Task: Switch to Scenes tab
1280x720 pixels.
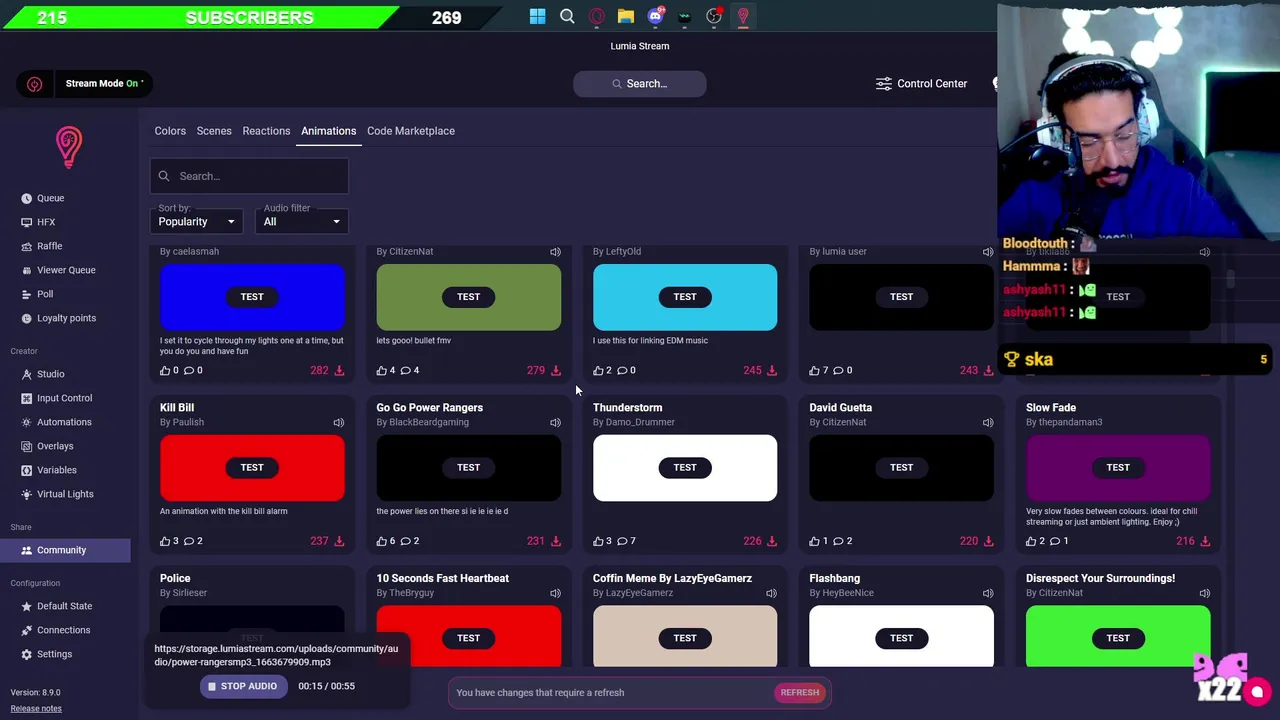Action: (214, 131)
